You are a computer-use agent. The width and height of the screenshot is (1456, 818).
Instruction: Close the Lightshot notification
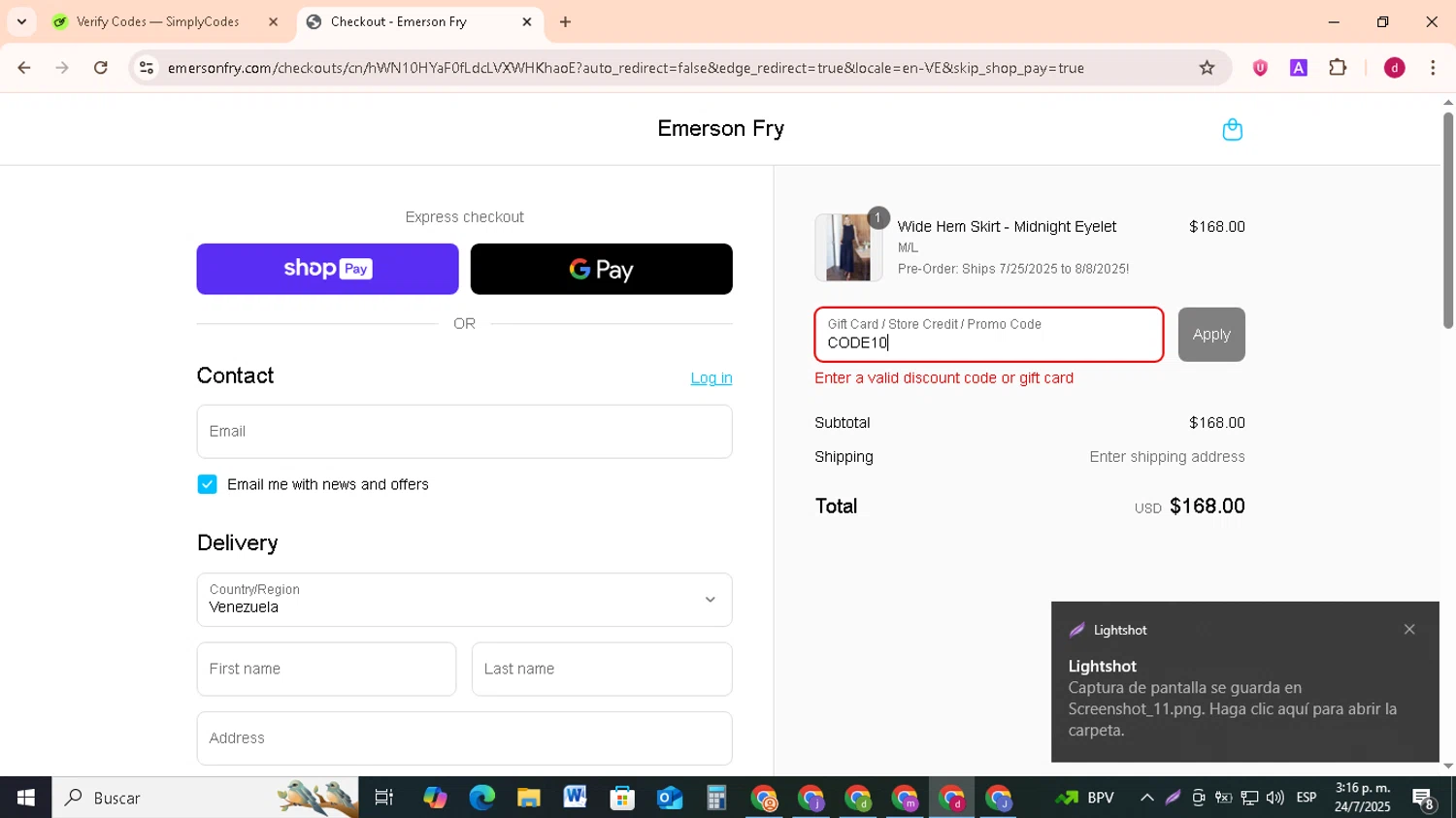(x=1409, y=630)
